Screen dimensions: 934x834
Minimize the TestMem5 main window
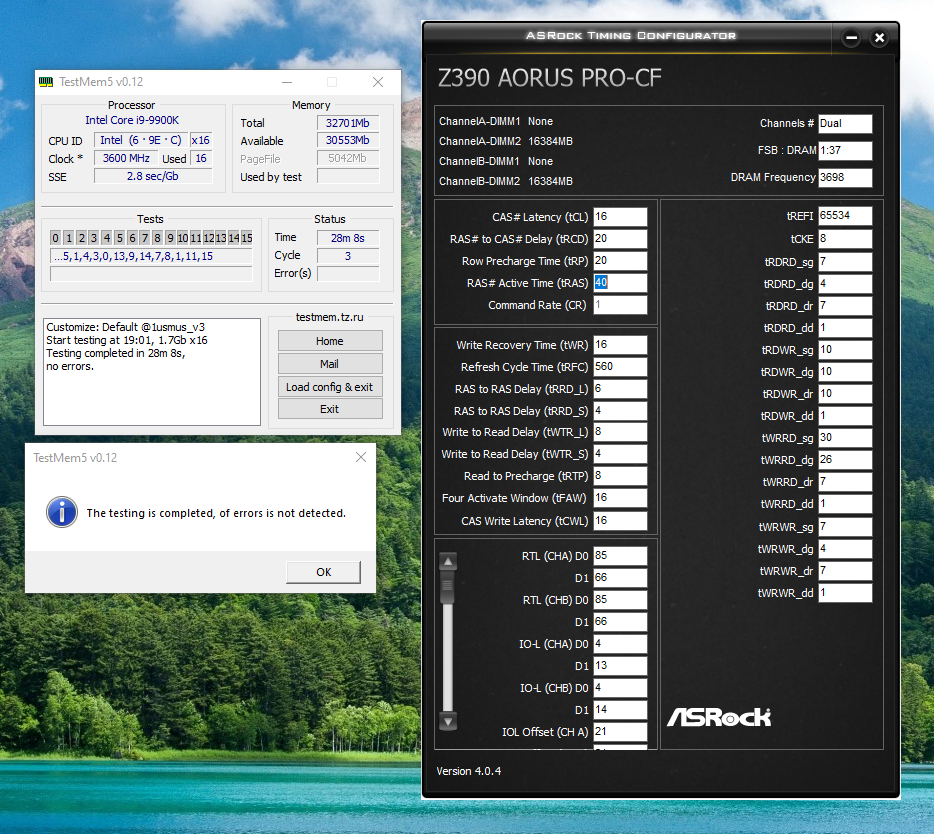(x=287, y=82)
